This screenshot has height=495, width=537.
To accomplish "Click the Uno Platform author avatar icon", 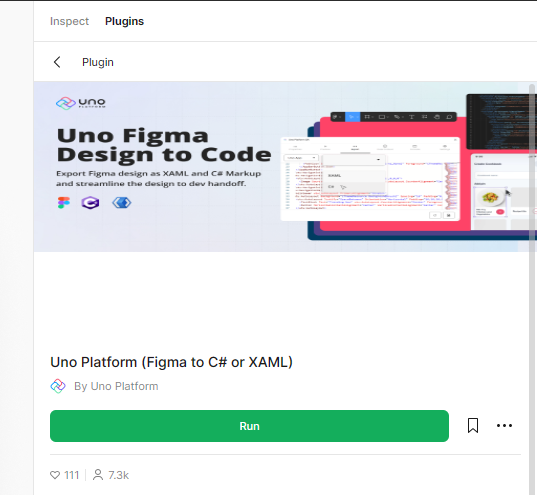I will (x=58, y=386).
